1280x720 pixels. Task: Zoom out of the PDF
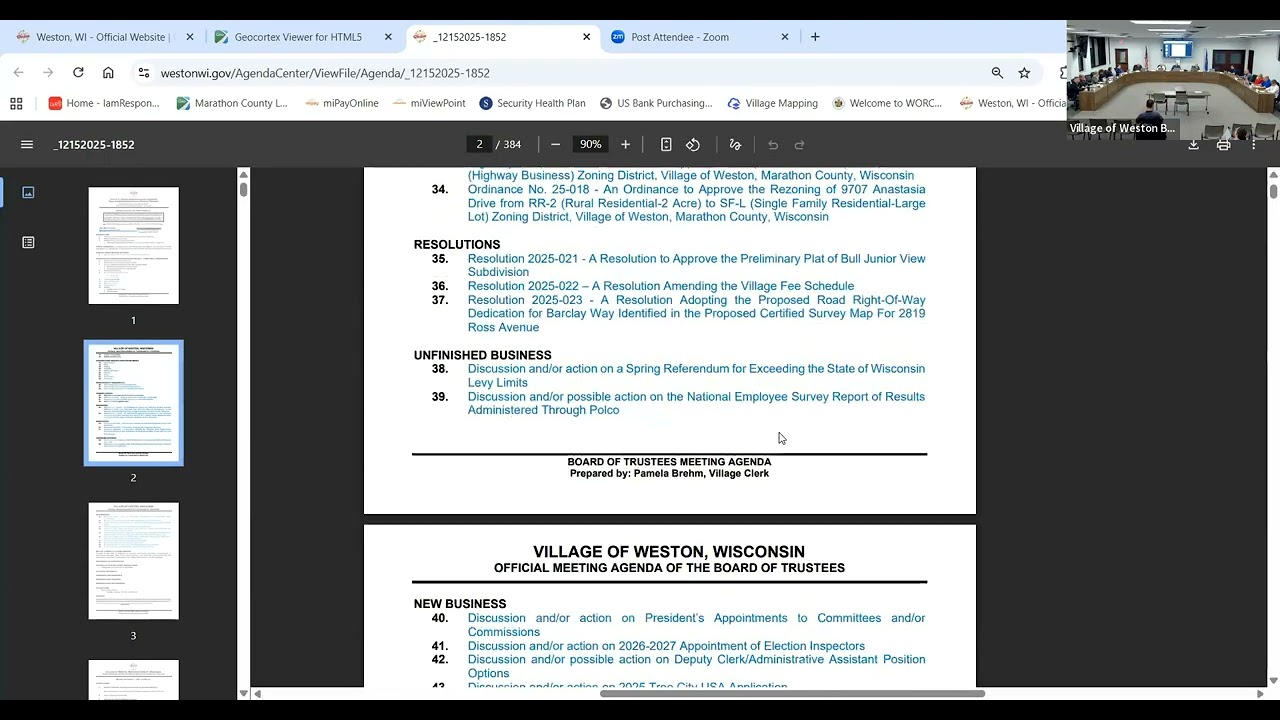556,145
